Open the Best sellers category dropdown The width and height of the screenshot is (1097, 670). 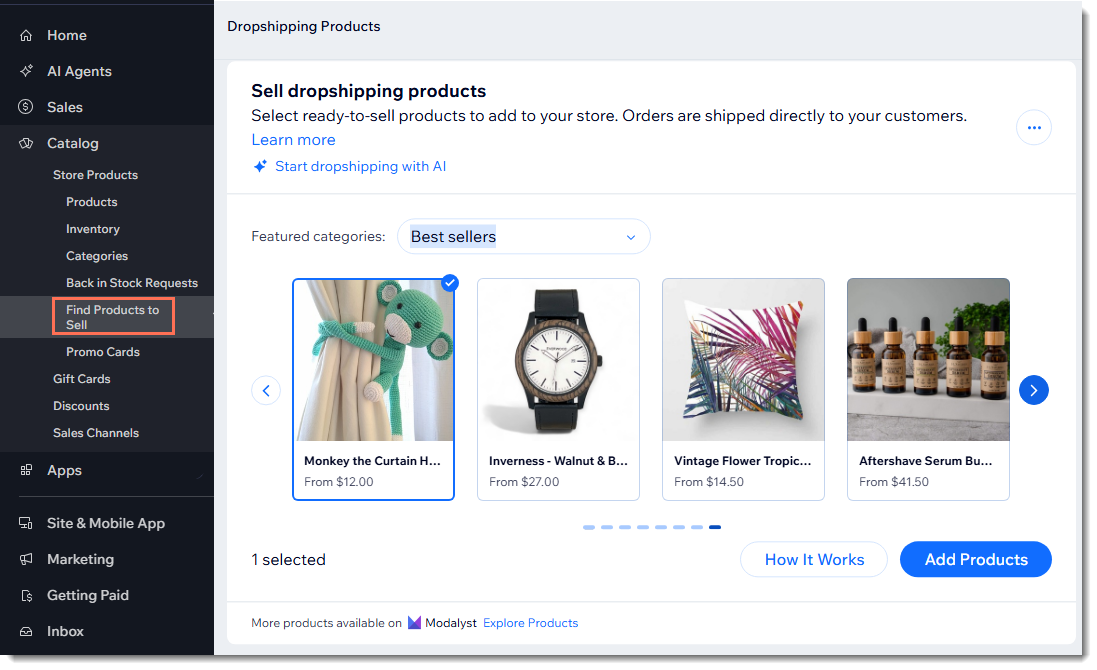click(x=523, y=237)
